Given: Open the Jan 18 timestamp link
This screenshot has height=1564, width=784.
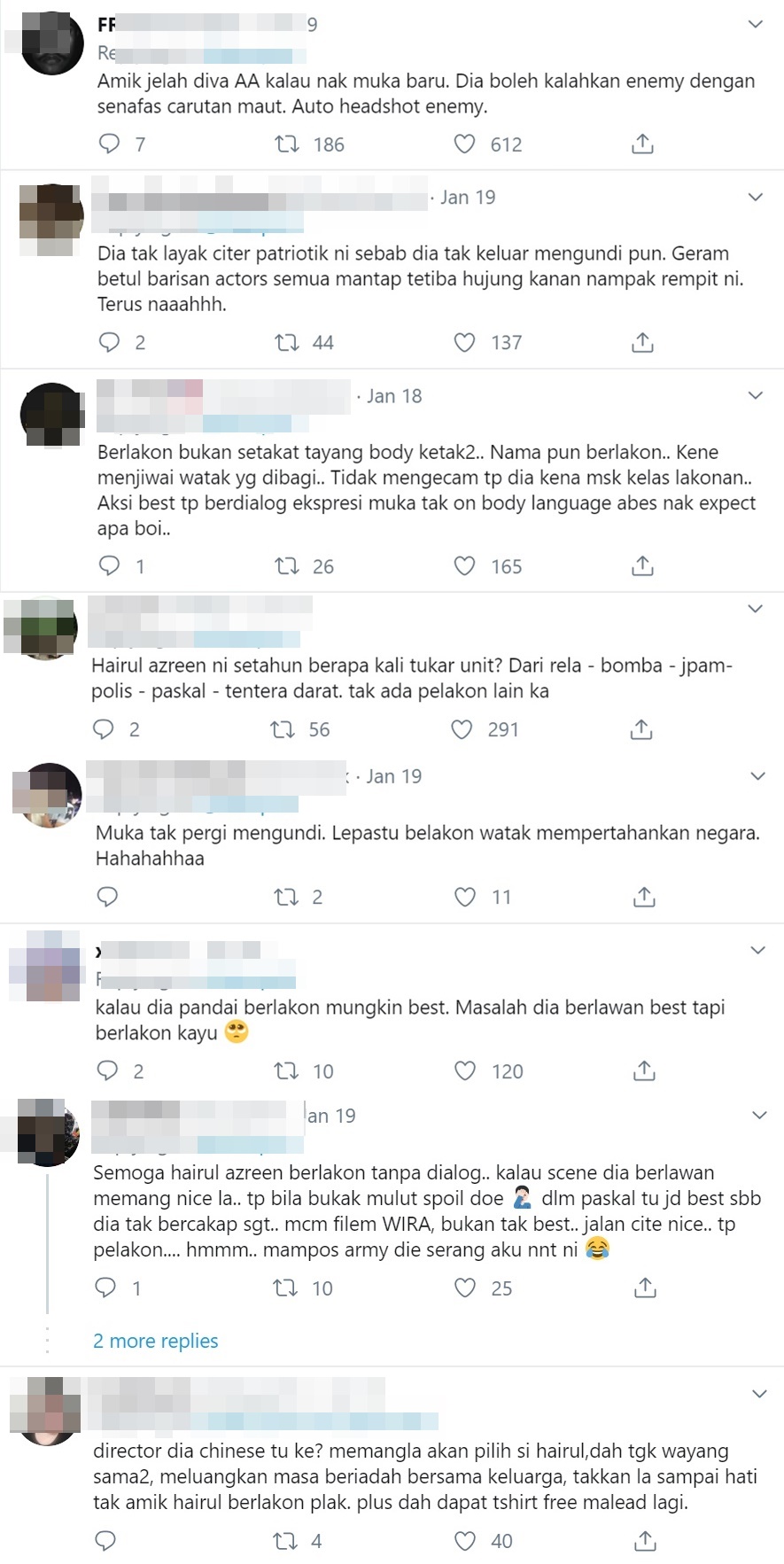Looking at the screenshot, I should [x=394, y=396].
